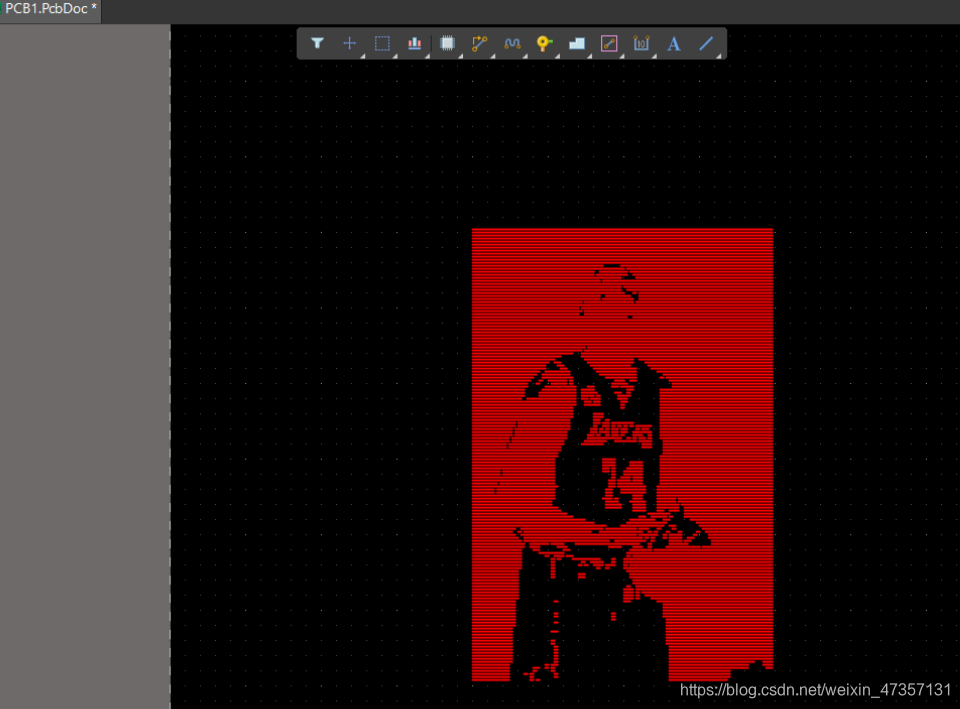Activate the interactive routing tool

click(x=479, y=43)
